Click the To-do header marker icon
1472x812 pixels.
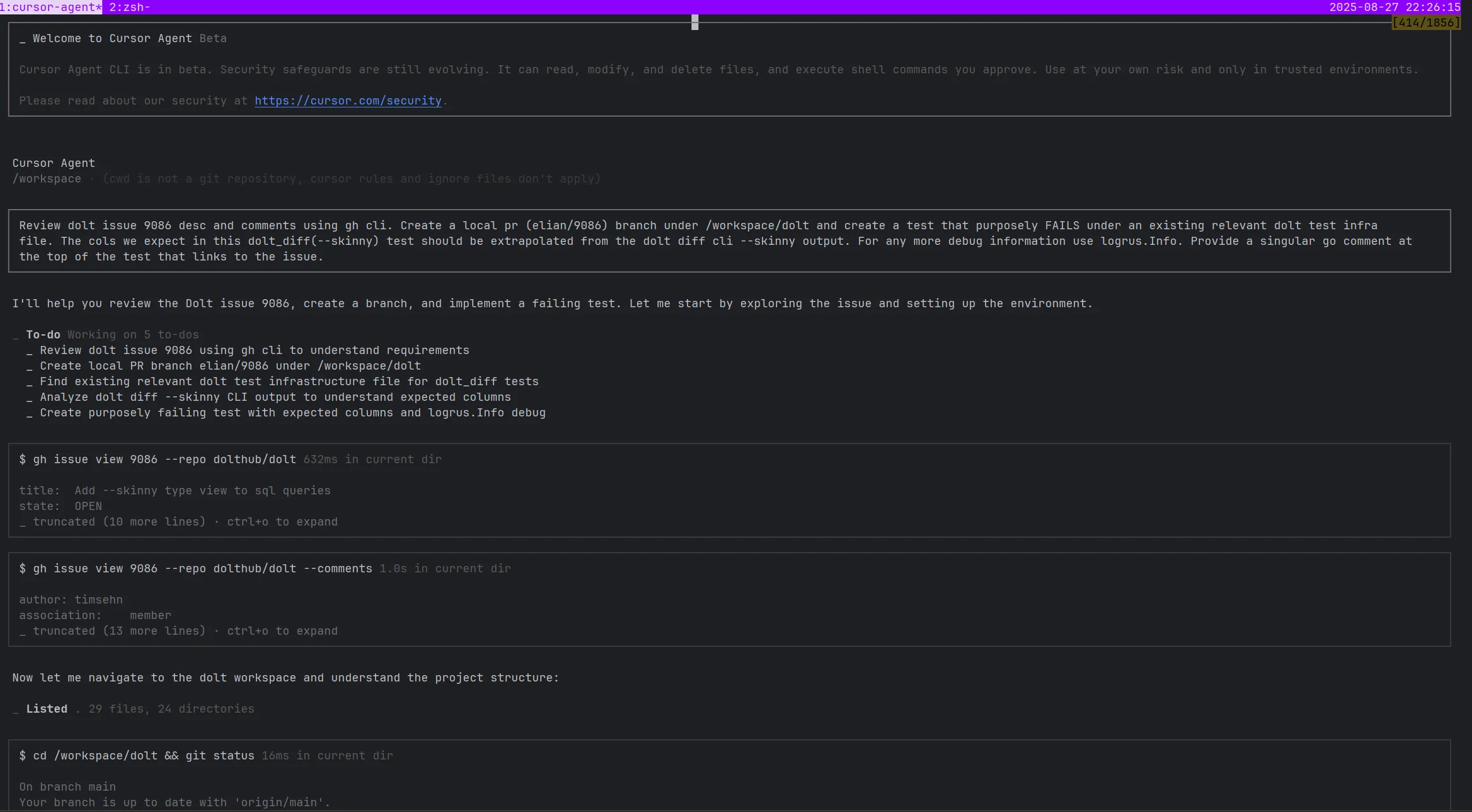16,336
